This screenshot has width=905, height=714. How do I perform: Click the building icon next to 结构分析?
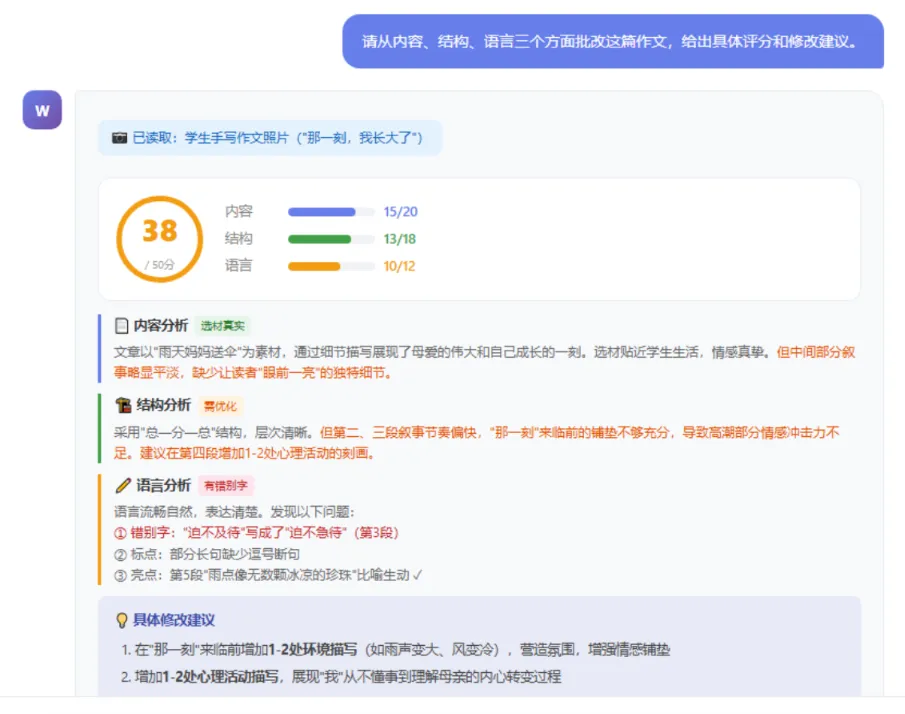tap(123, 405)
